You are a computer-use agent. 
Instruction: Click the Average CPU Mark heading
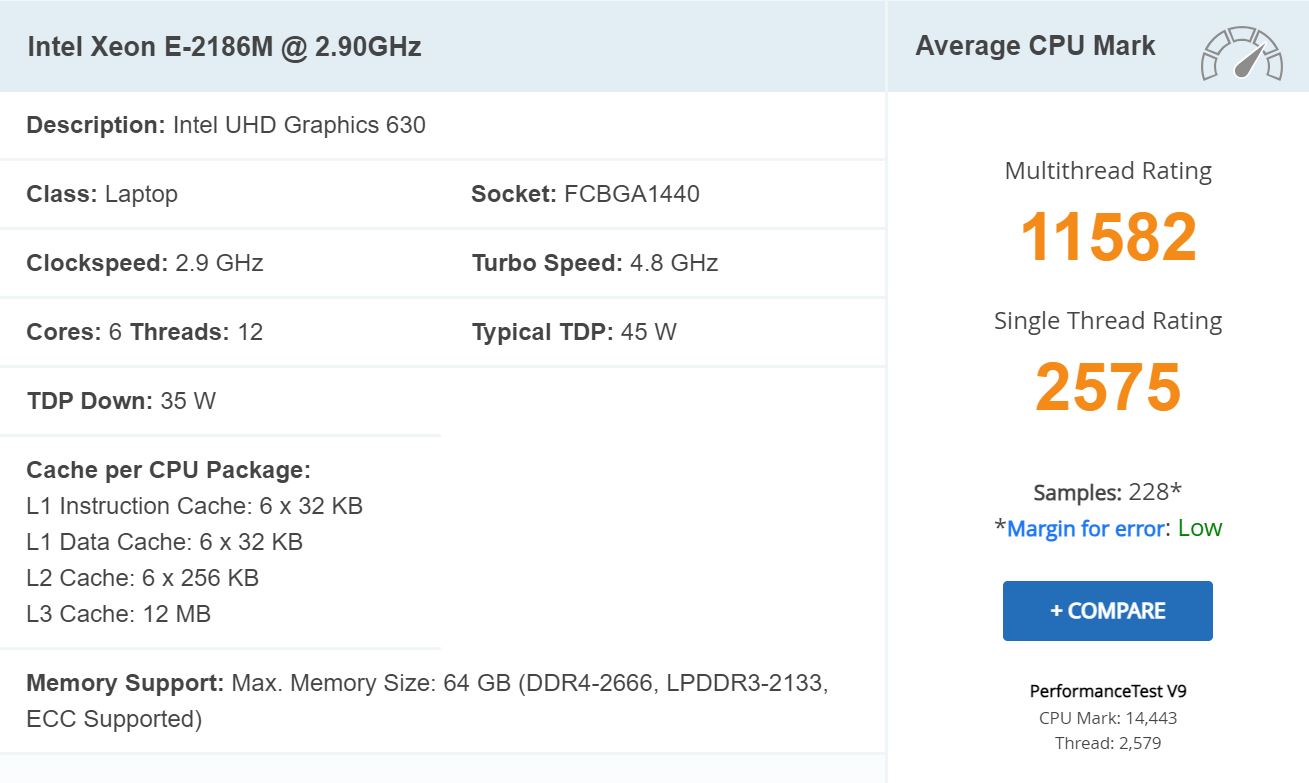pos(1035,46)
